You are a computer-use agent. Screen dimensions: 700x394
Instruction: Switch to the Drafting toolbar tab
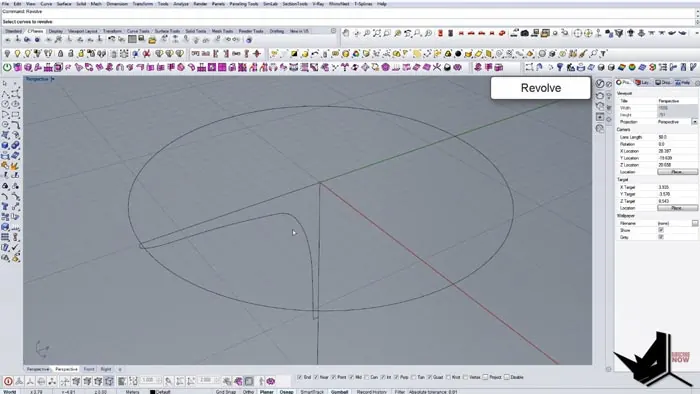tap(276, 31)
